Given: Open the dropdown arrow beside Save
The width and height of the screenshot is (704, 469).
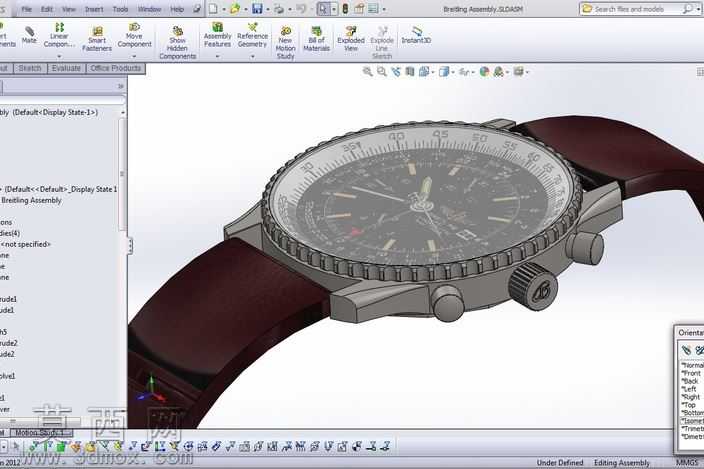Looking at the screenshot, I should tap(268, 9).
